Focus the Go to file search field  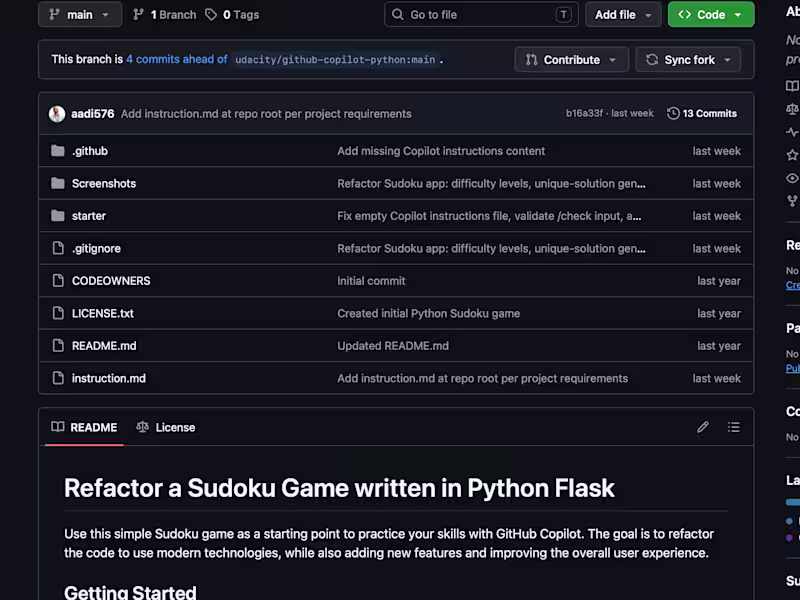(481, 14)
